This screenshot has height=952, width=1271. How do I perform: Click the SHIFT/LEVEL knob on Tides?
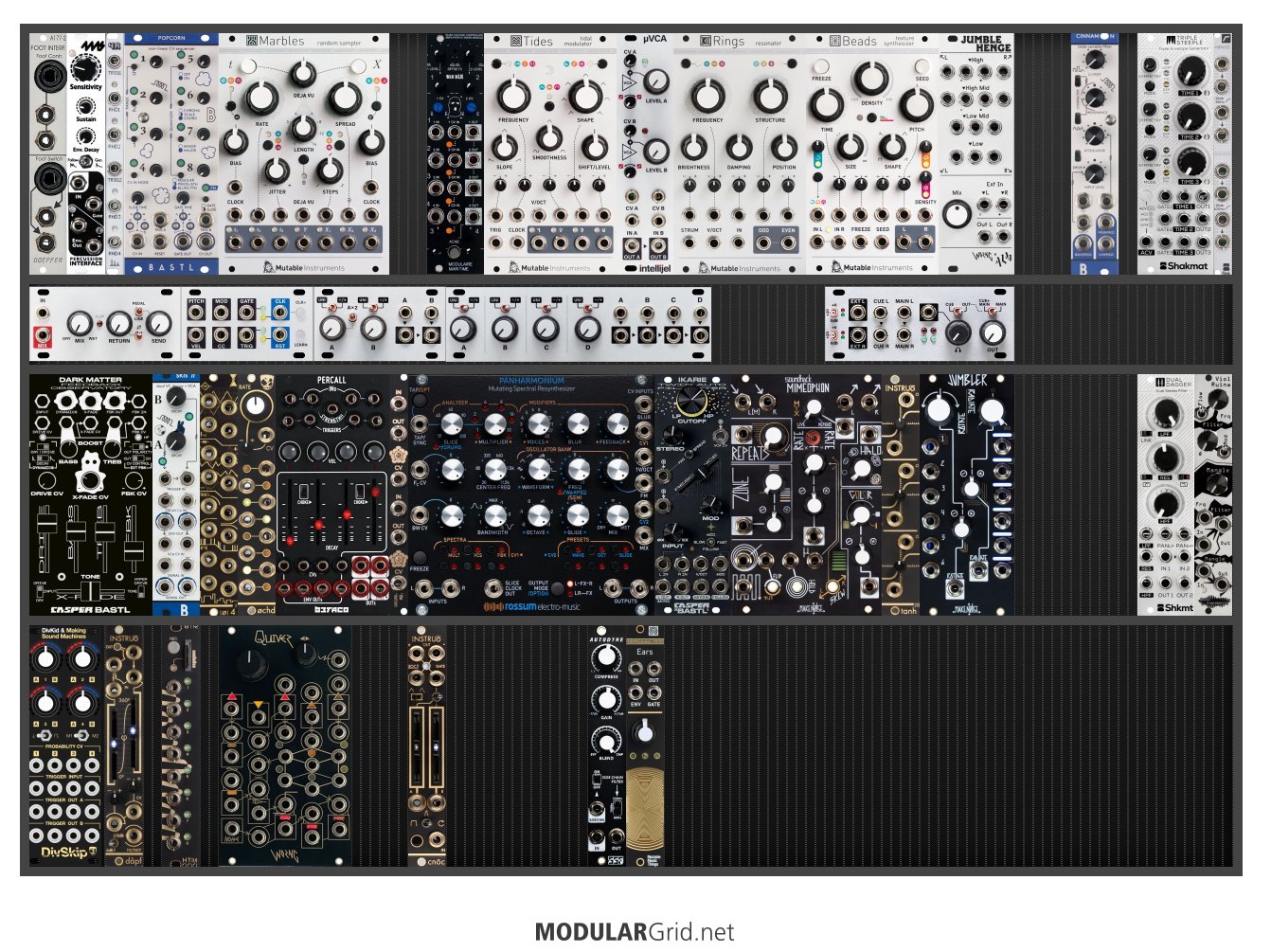(x=594, y=148)
